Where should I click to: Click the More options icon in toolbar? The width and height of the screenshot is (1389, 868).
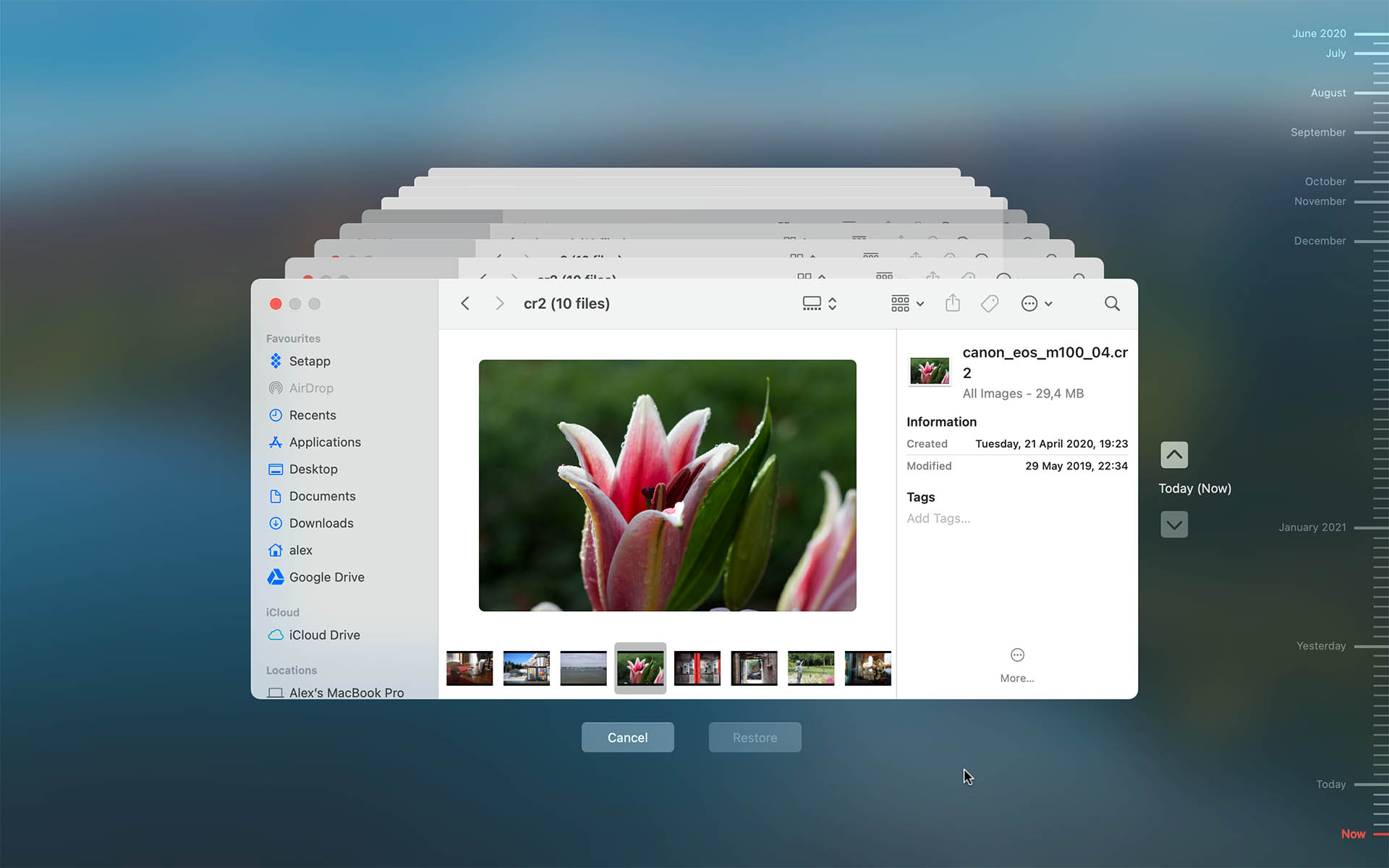(1030, 303)
